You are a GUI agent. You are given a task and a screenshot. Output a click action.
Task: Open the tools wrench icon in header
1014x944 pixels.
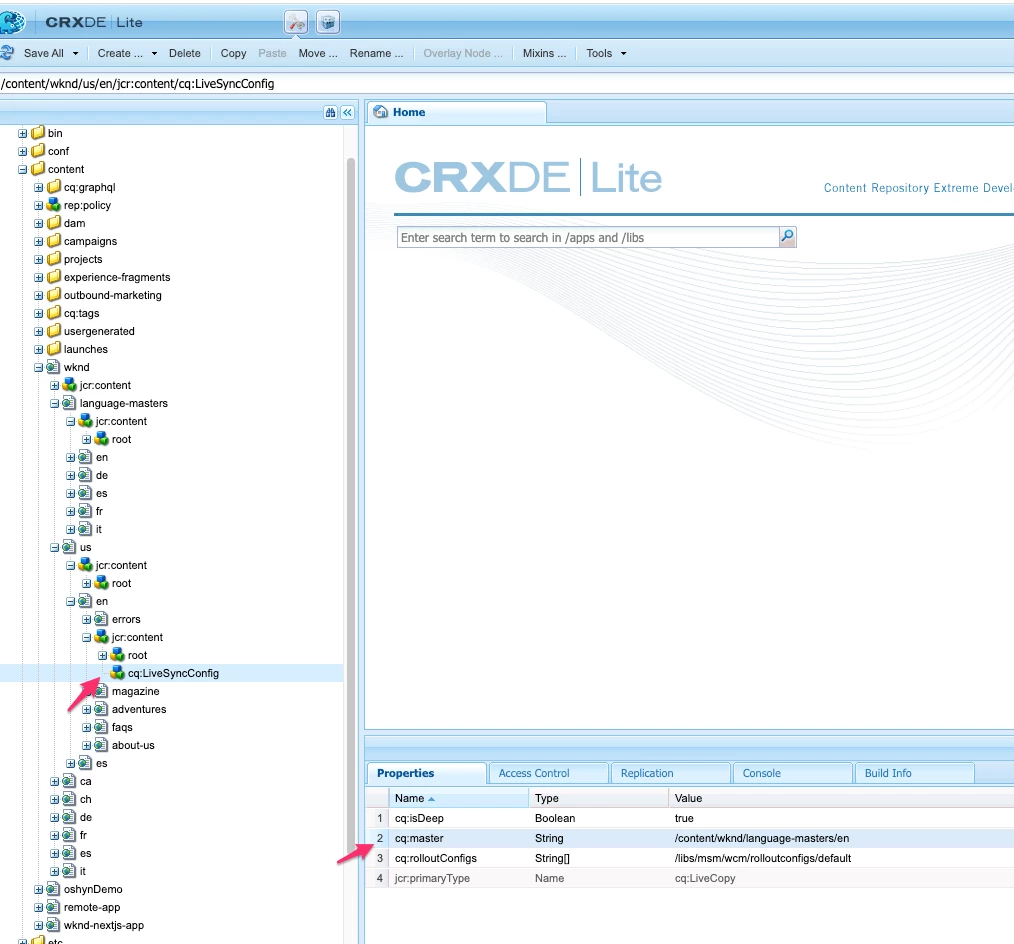click(x=296, y=23)
